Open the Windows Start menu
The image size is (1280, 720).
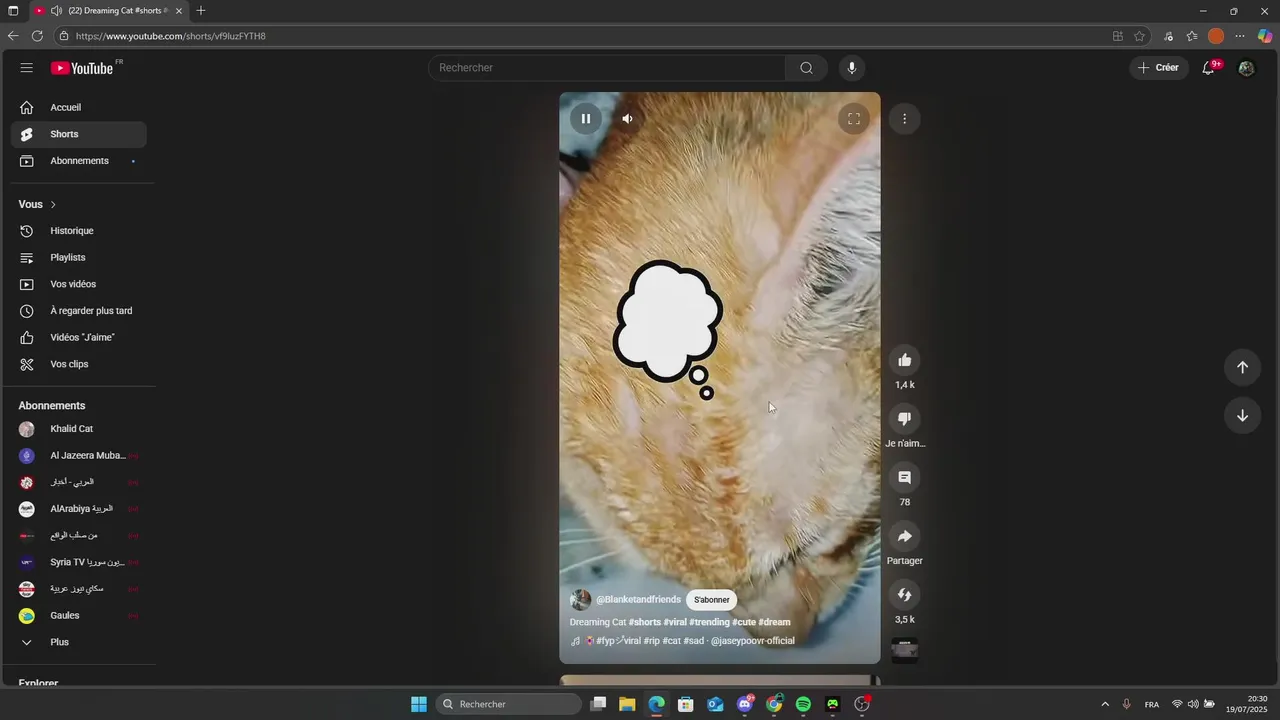click(419, 704)
